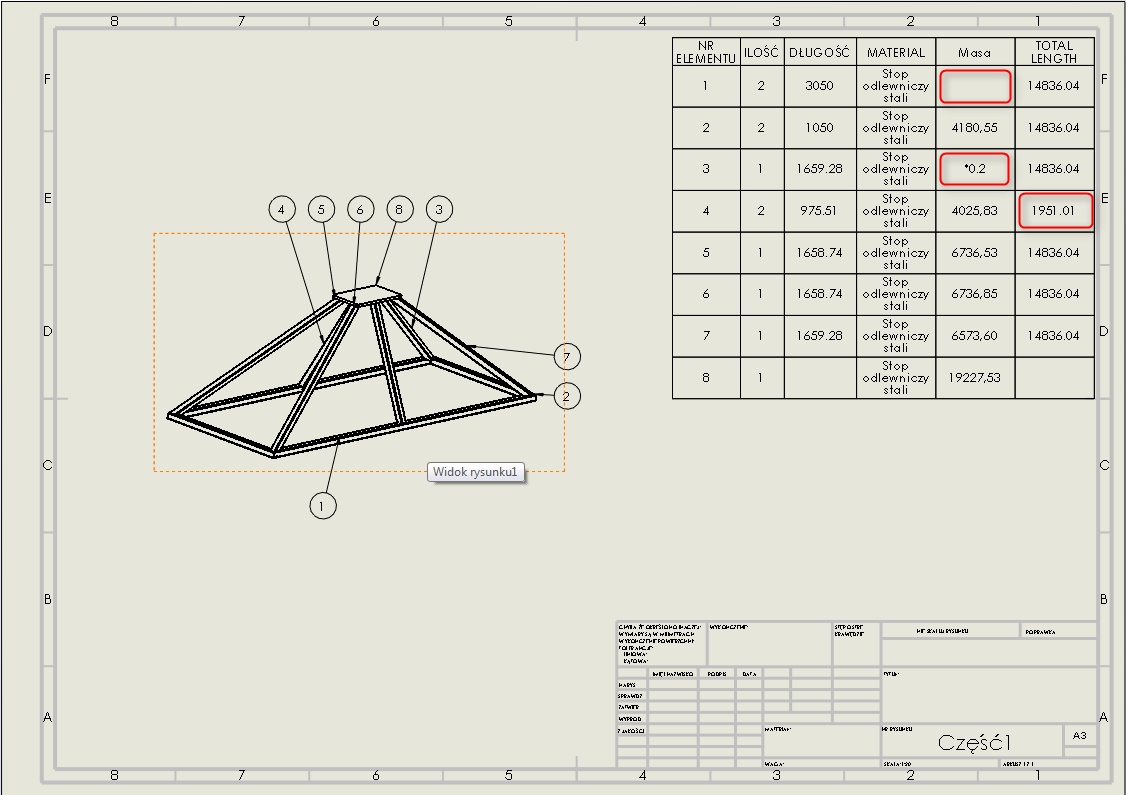Screen dimensions: 1126x795
Task: Click the ILOŚĆ column header
Action: (760, 53)
